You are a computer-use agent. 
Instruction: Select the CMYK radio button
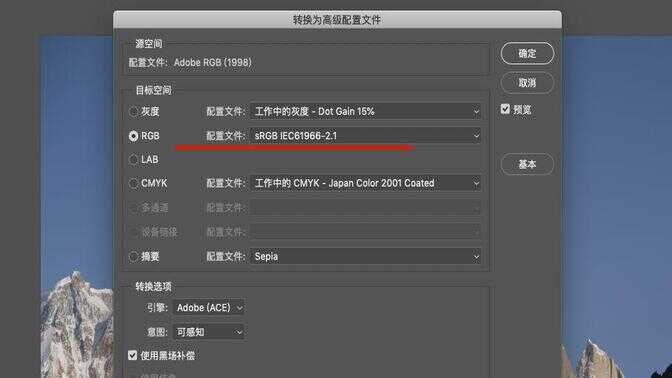133,183
